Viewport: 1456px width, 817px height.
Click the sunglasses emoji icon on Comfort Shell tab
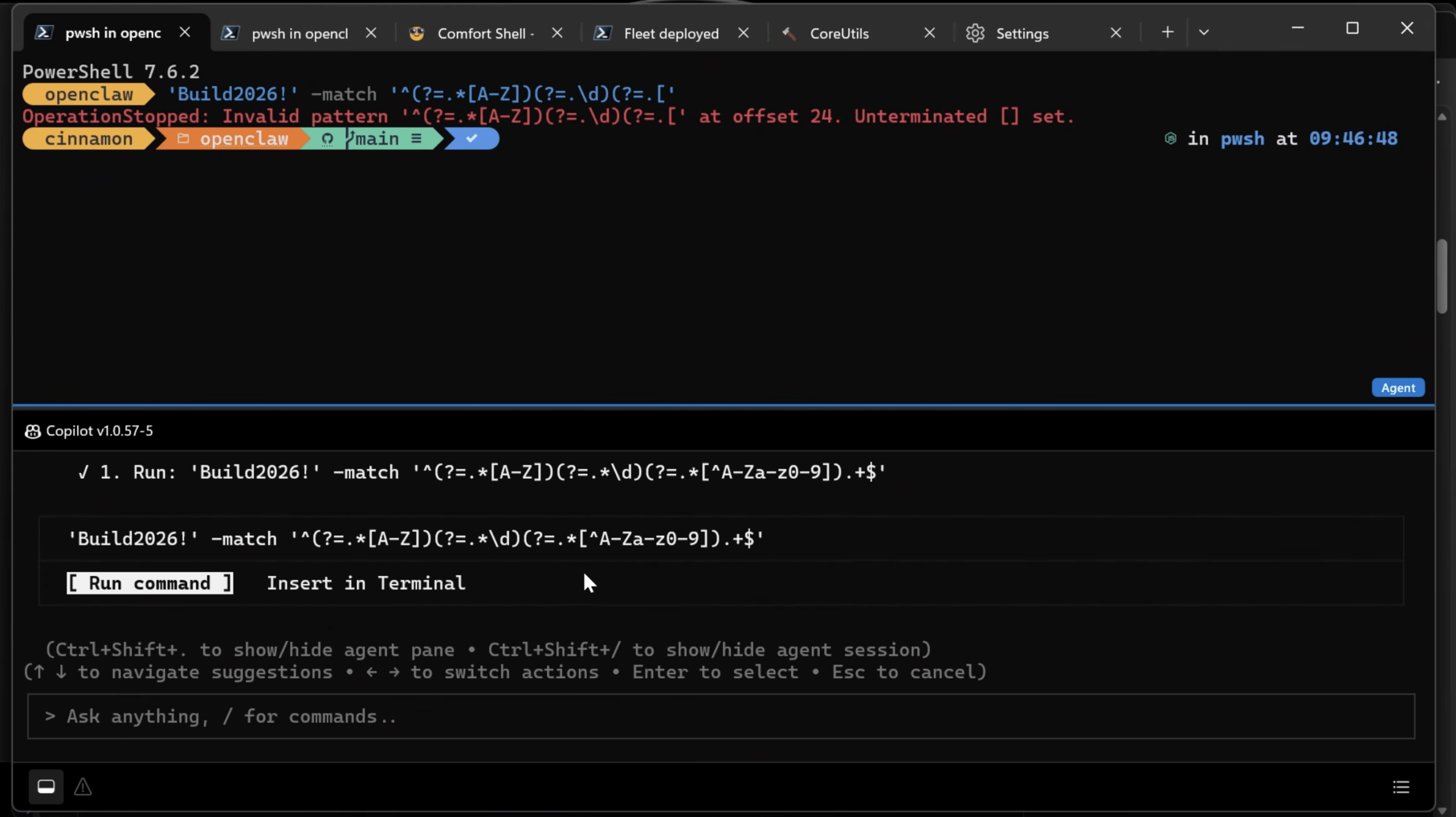click(x=416, y=33)
